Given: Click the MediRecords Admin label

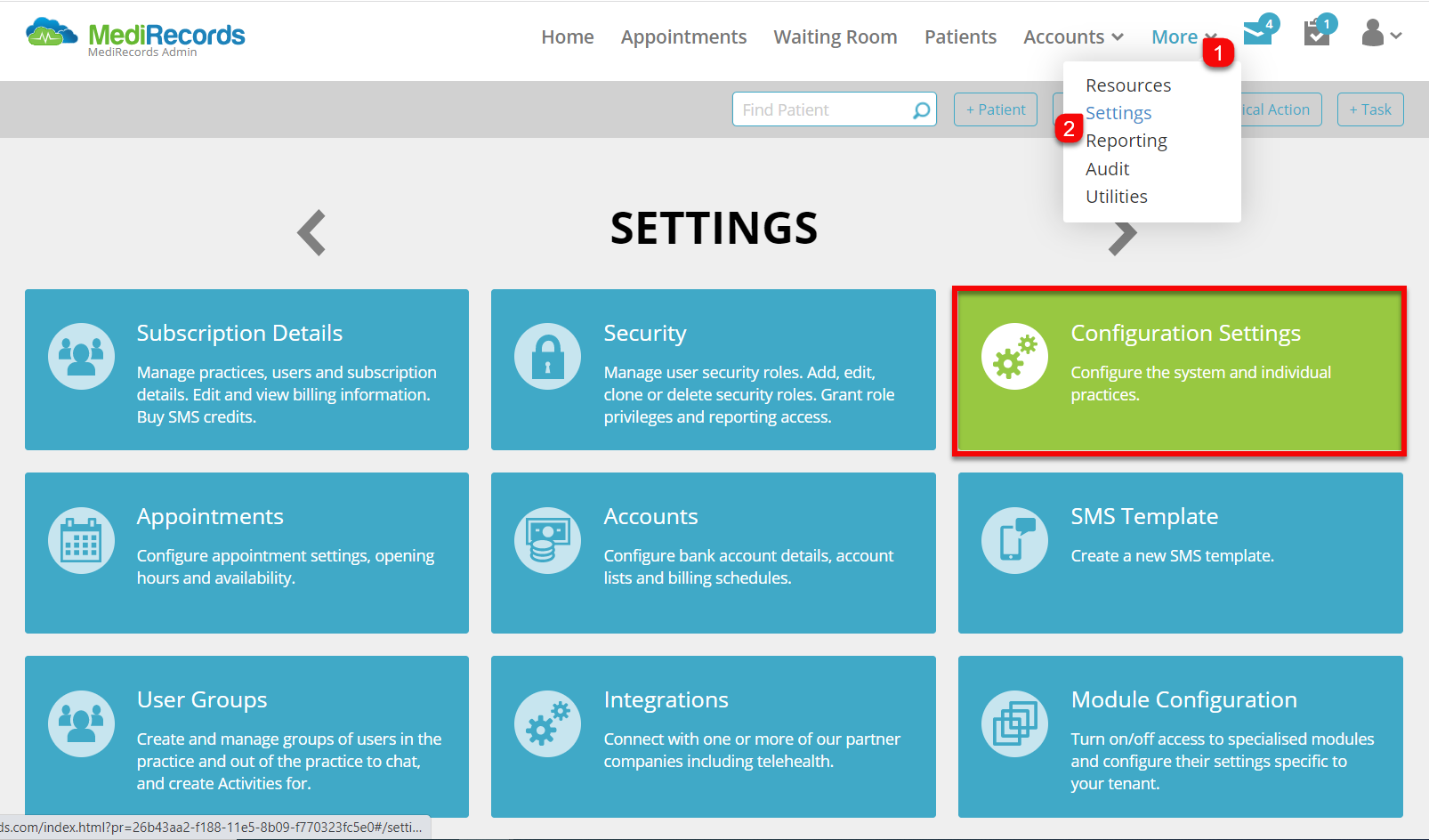Looking at the screenshot, I should (142, 52).
